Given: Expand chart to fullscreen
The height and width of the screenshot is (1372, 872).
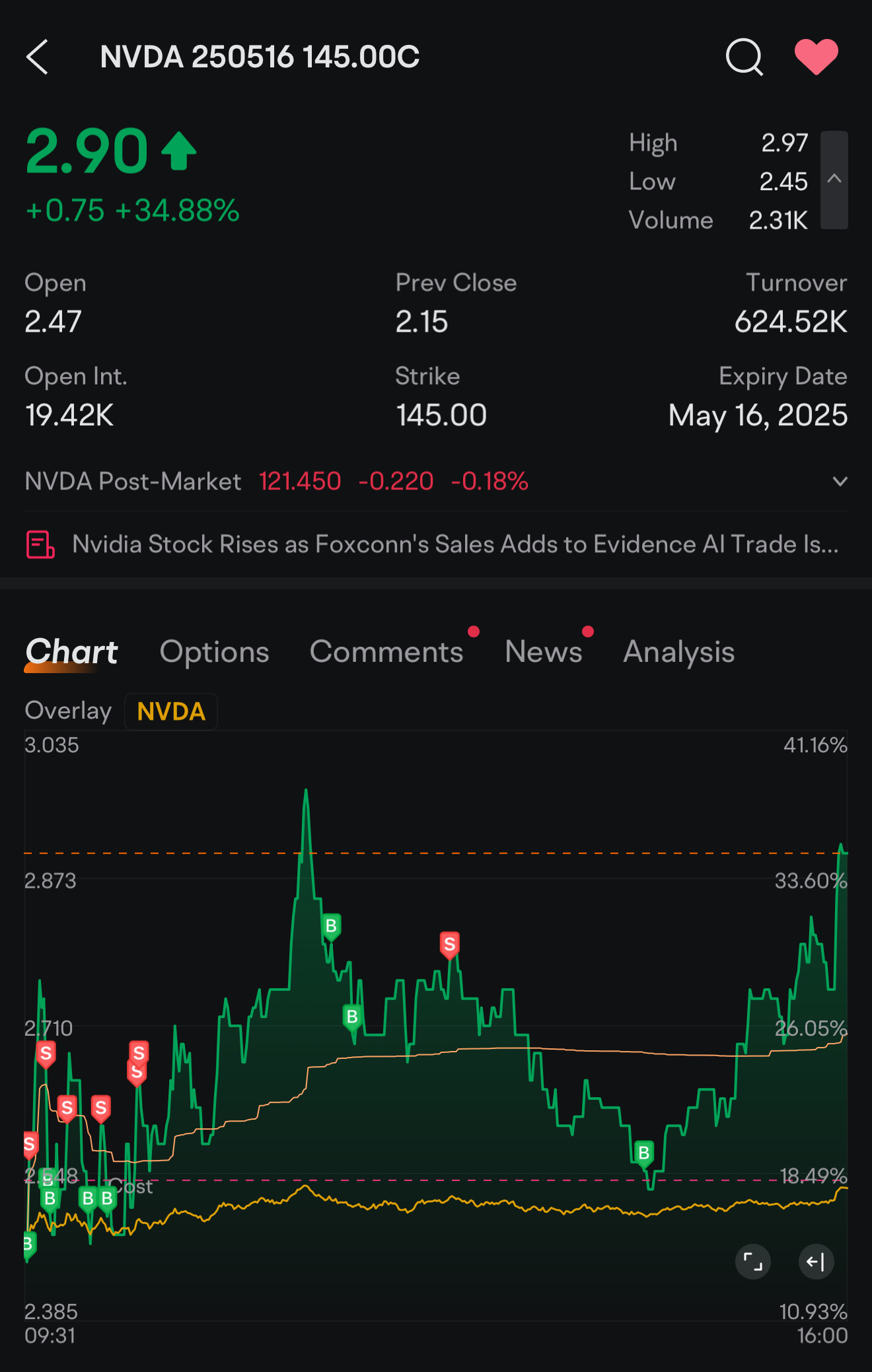Looking at the screenshot, I should [x=753, y=1262].
